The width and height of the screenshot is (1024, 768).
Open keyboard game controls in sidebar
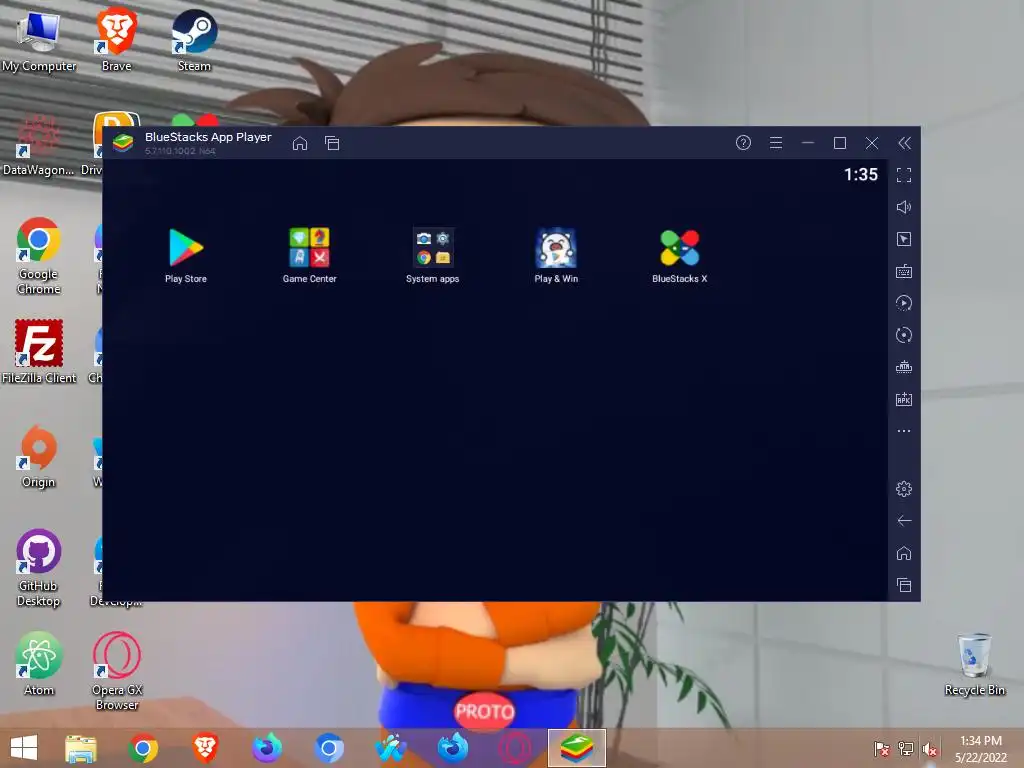pos(904,272)
